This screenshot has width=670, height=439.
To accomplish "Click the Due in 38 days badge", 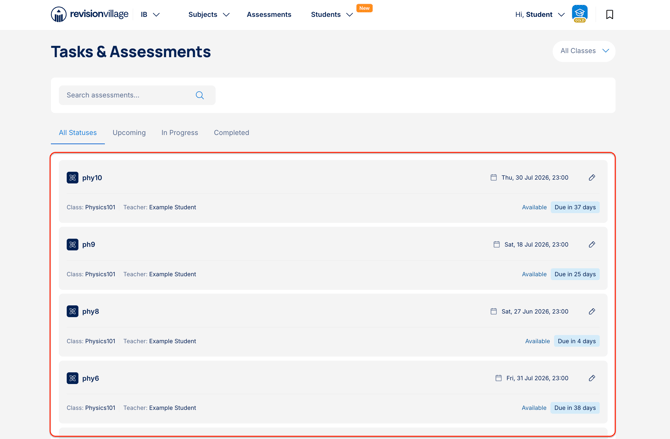I will tap(575, 408).
